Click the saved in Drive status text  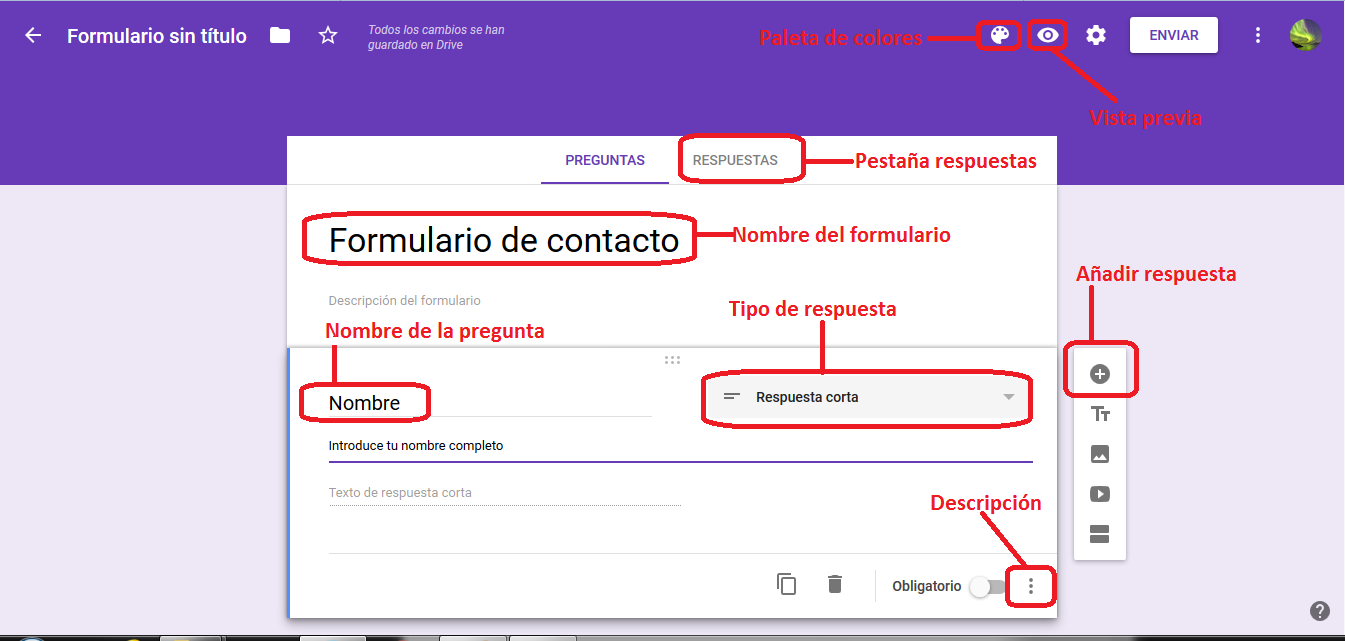pos(436,37)
